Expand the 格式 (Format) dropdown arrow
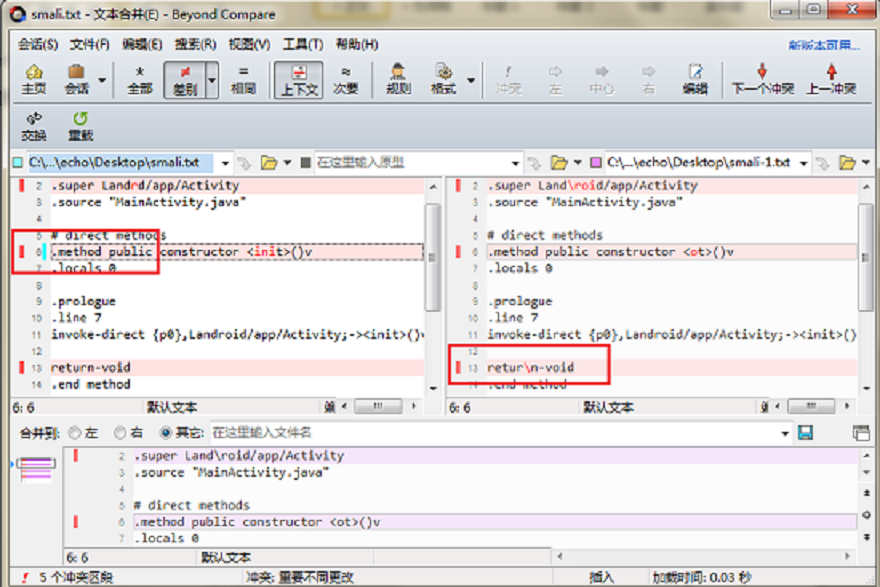Viewport: 880px width, 587px height. click(x=471, y=80)
